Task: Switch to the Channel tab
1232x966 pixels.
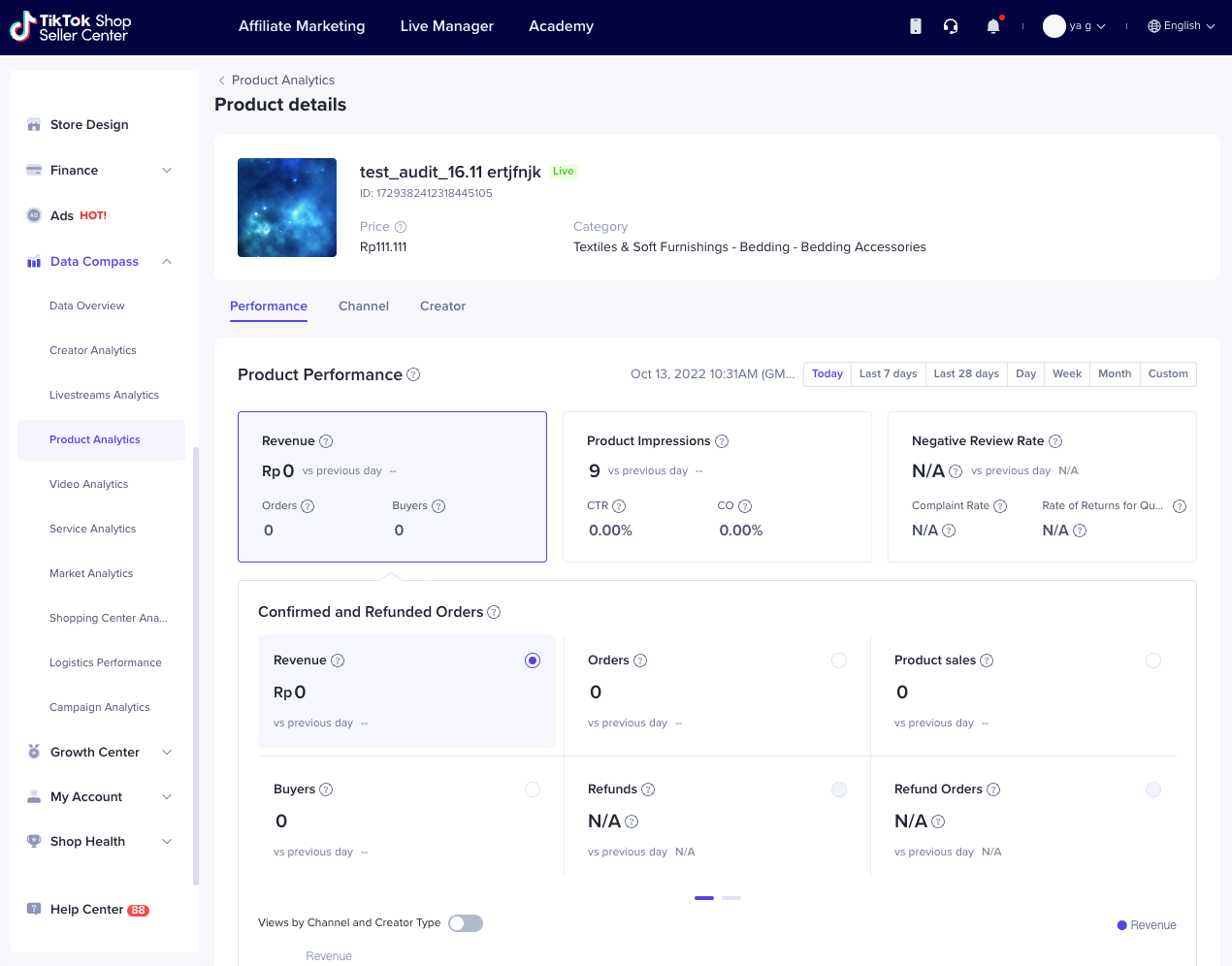Action: click(364, 306)
